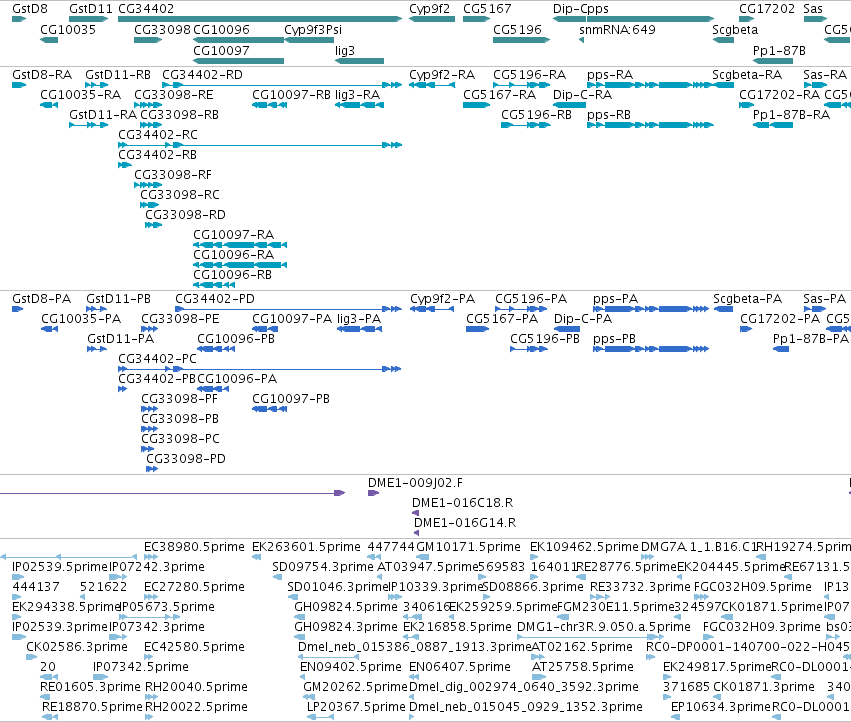851x722 pixels.
Task: Select the Cyp9f2-RA transcript label
Action: 442,74
